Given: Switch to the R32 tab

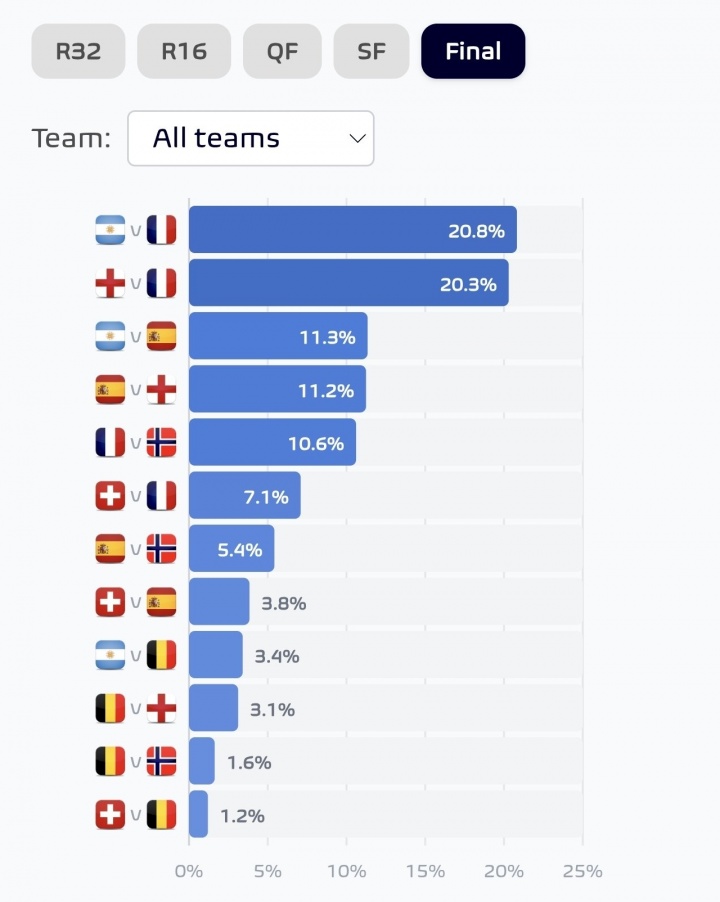Looking at the screenshot, I should click(78, 51).
